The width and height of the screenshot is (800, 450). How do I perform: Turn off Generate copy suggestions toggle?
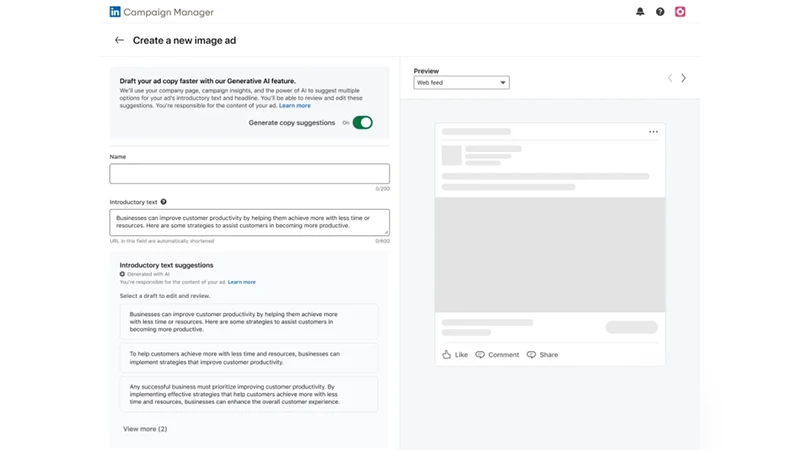362,122
